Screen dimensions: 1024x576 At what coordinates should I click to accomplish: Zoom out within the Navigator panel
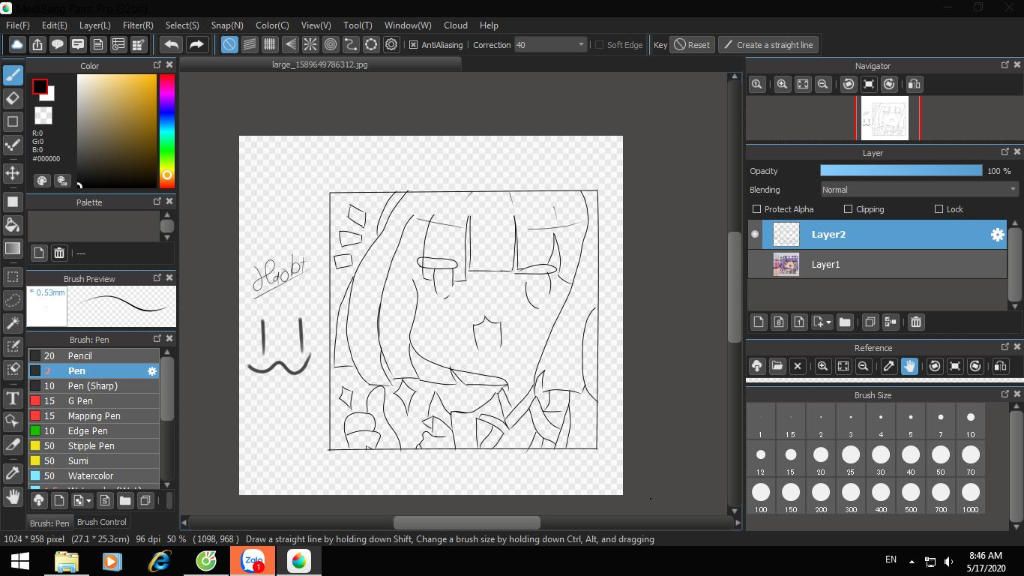(823, 84)
